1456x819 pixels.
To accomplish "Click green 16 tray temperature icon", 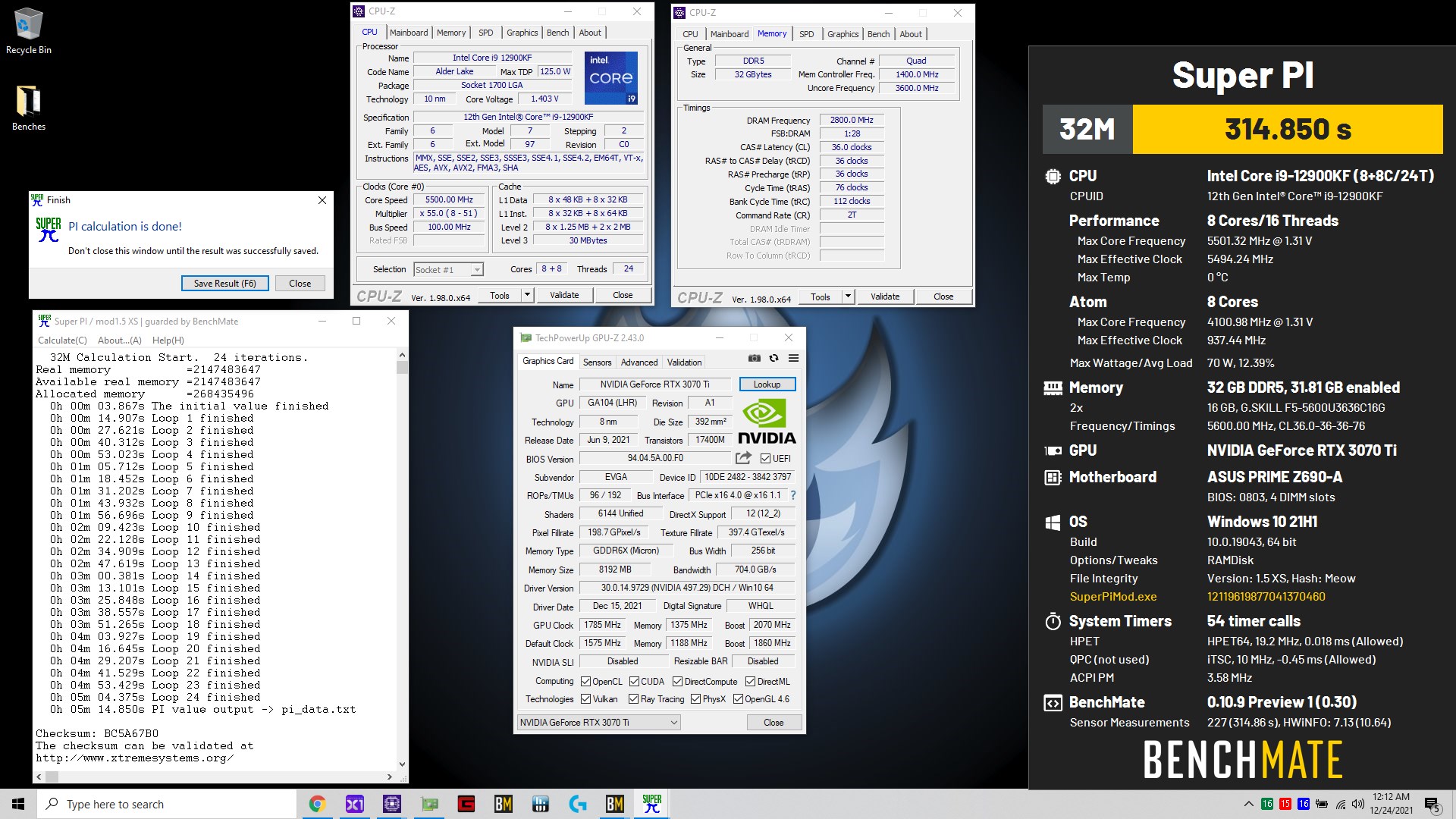I will [1267, 804].
